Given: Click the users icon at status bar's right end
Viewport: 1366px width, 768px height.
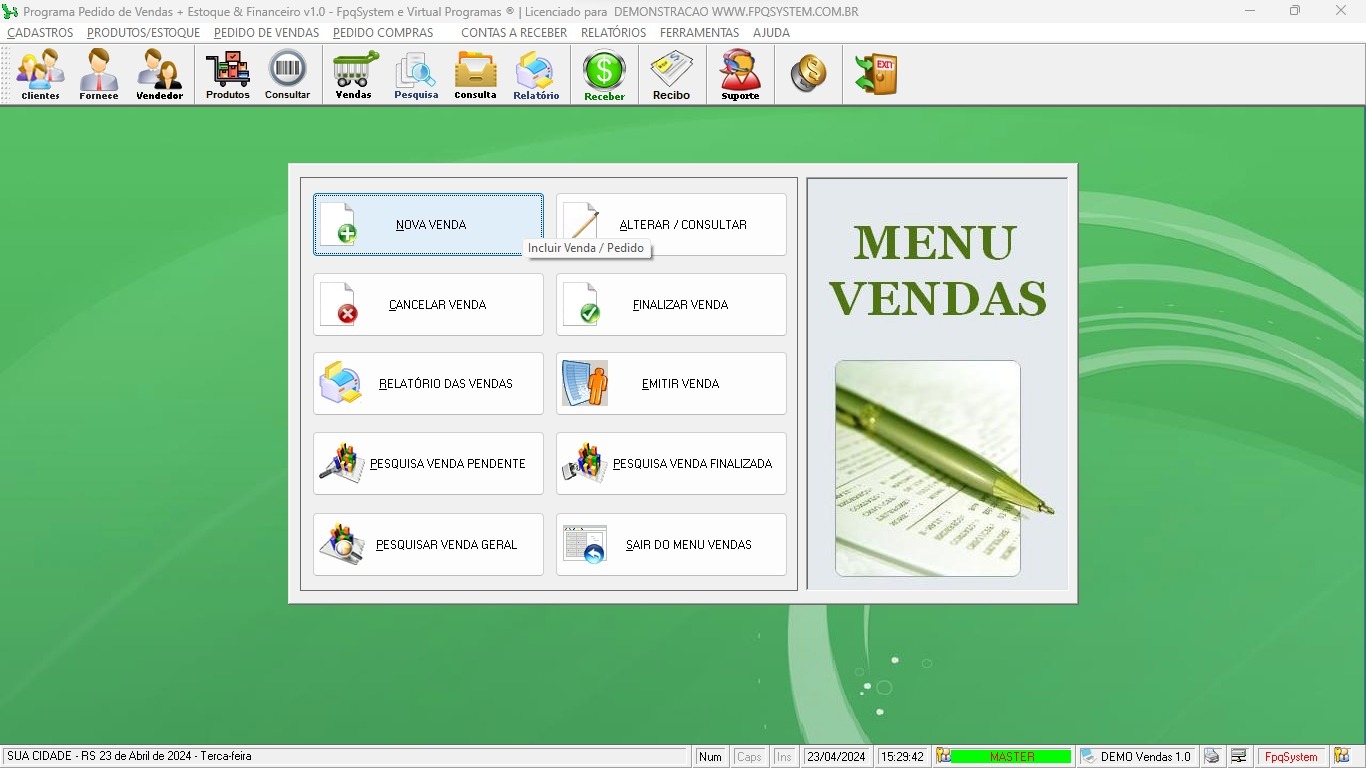Looking at the screenshot, I should coord(1341,757).
